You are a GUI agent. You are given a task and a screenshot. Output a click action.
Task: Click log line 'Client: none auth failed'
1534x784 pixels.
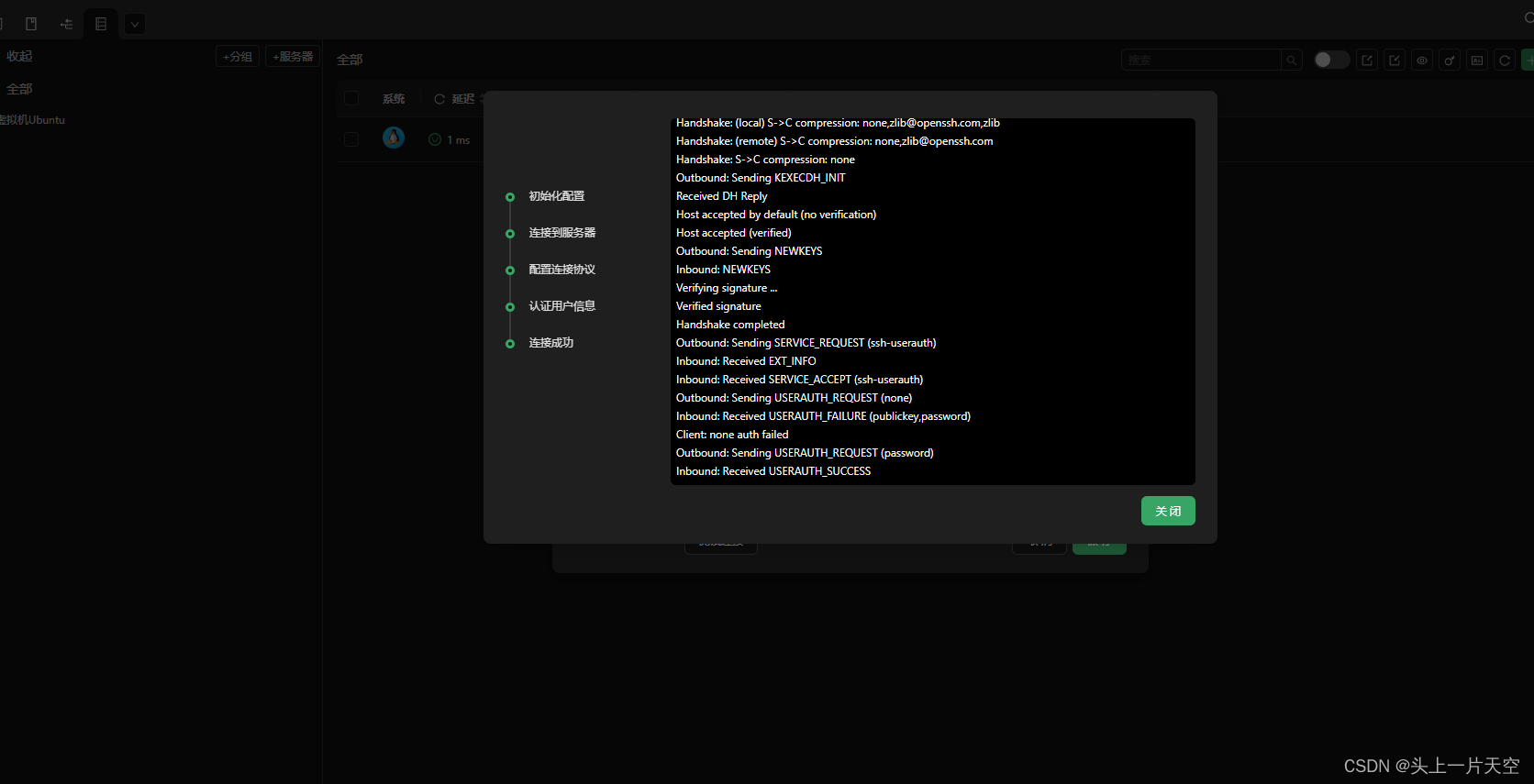[732, 435]
